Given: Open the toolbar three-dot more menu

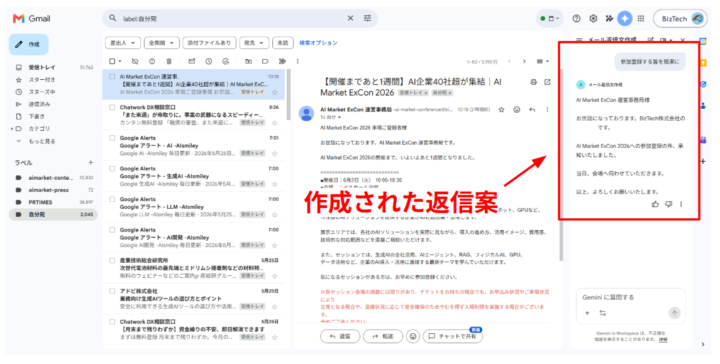Looking at the screenshot, I should point(298,61).
